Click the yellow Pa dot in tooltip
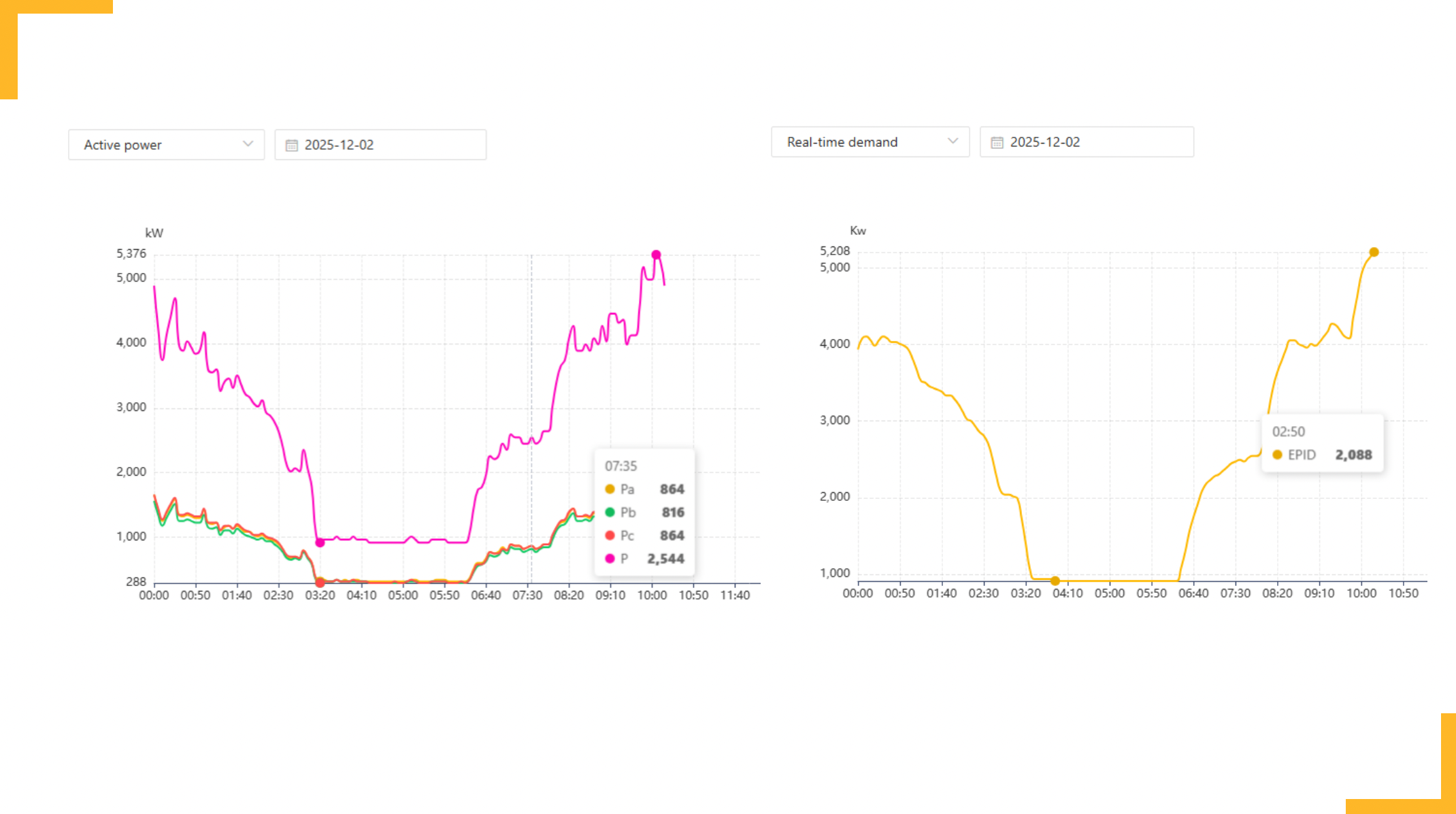 pos(610,489)
